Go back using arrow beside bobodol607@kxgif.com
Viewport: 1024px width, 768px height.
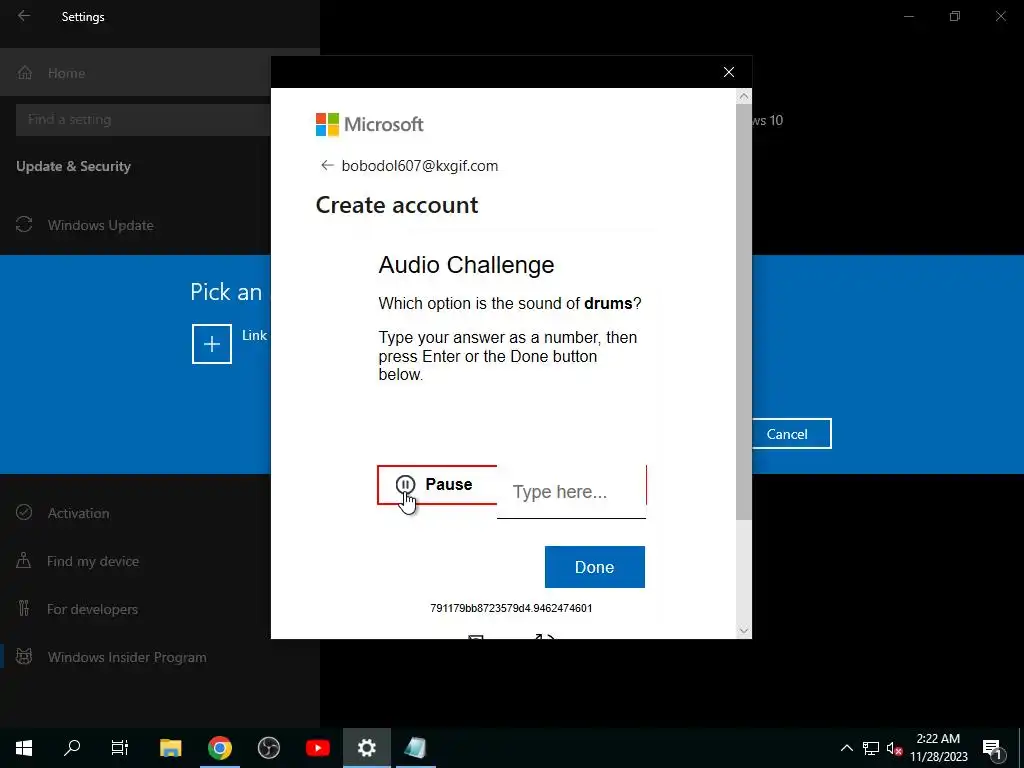tap(327, 165)
